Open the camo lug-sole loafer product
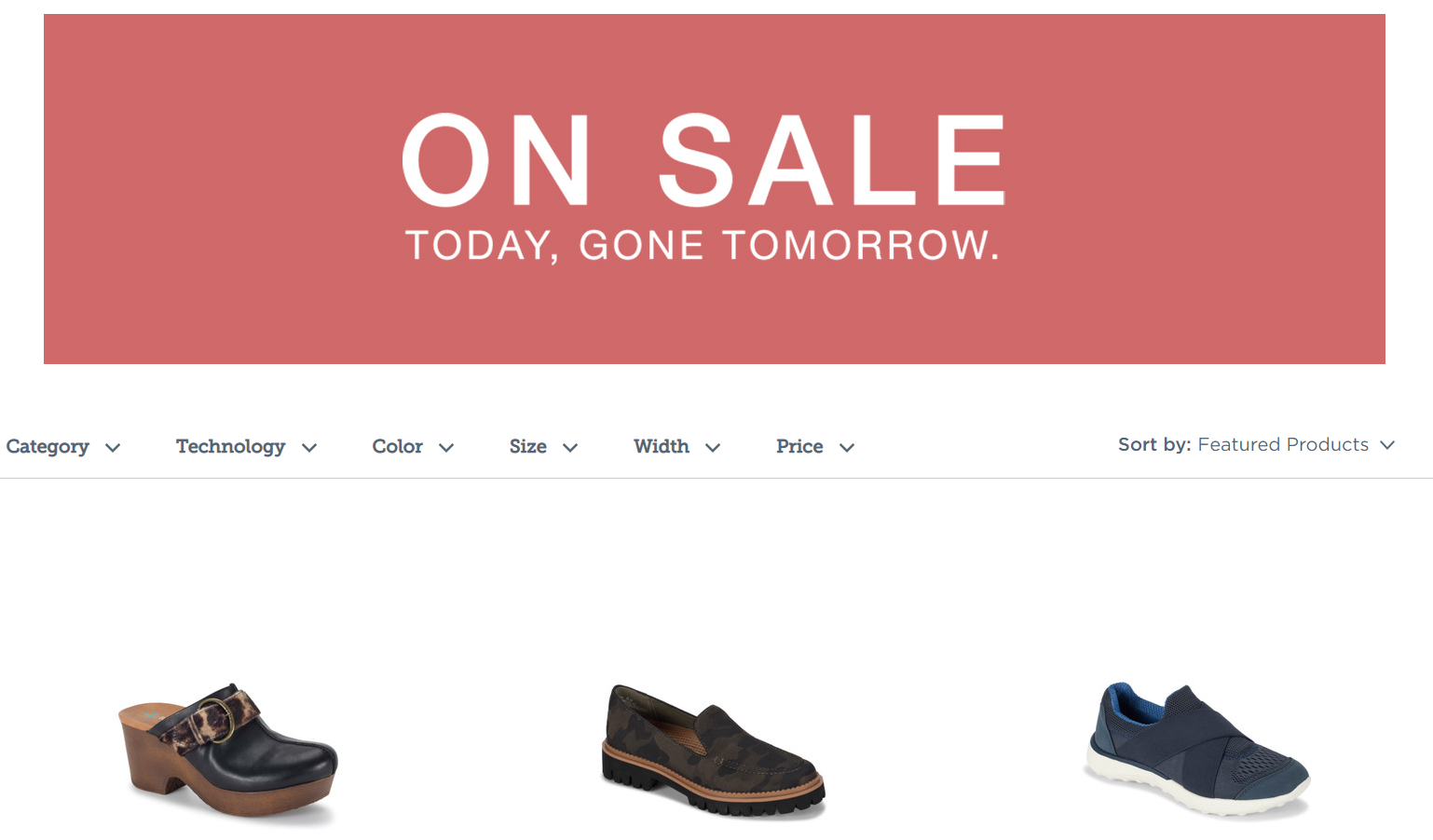This screenshot has width=1433, height=840. click(x=714, y=751)
